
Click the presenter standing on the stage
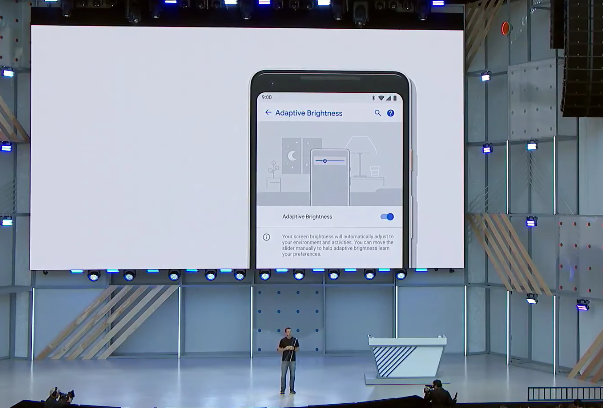point(288,362)
